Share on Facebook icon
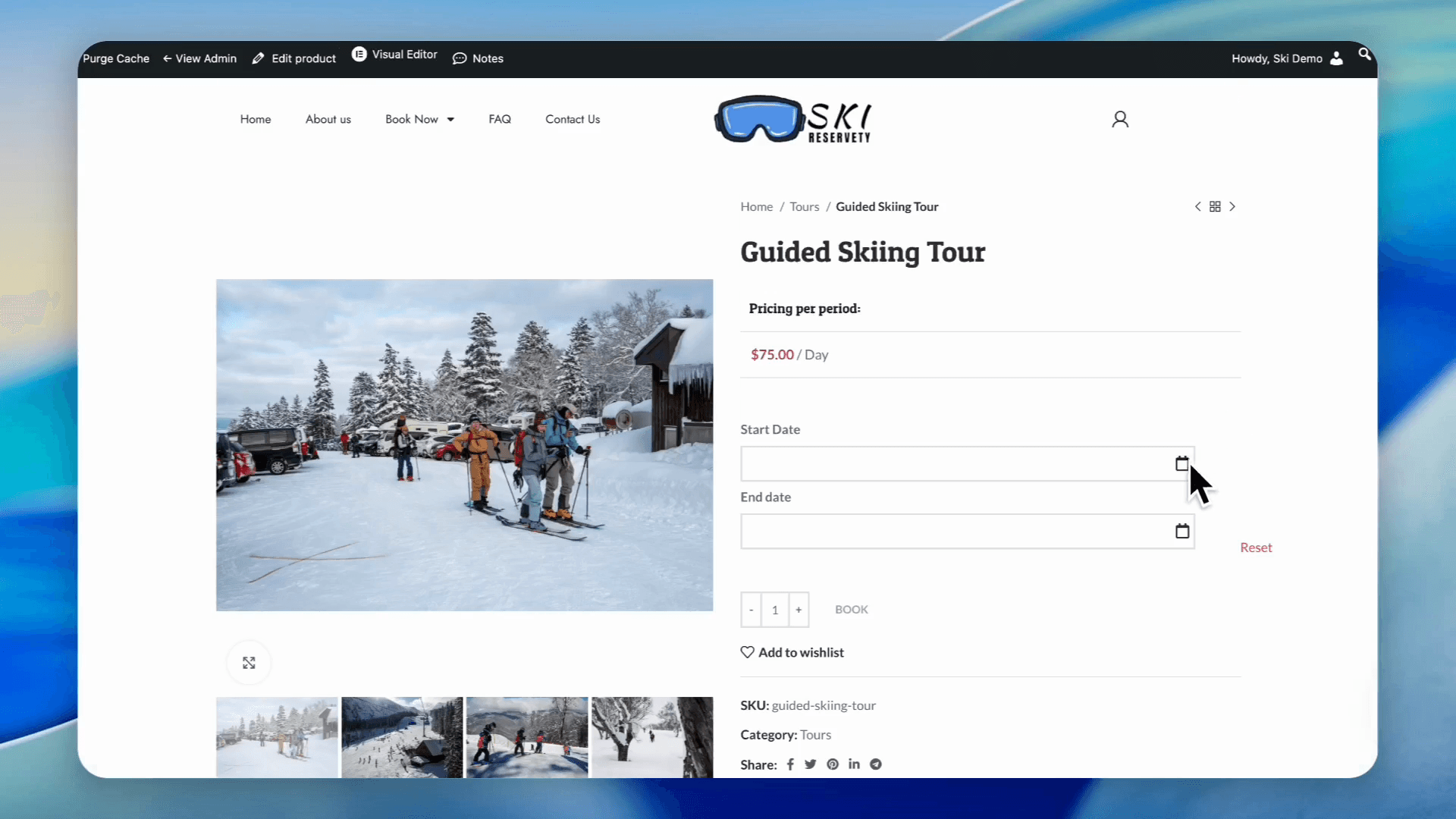The width and height of the screenshot is (1456, 819). coord(790,764)
